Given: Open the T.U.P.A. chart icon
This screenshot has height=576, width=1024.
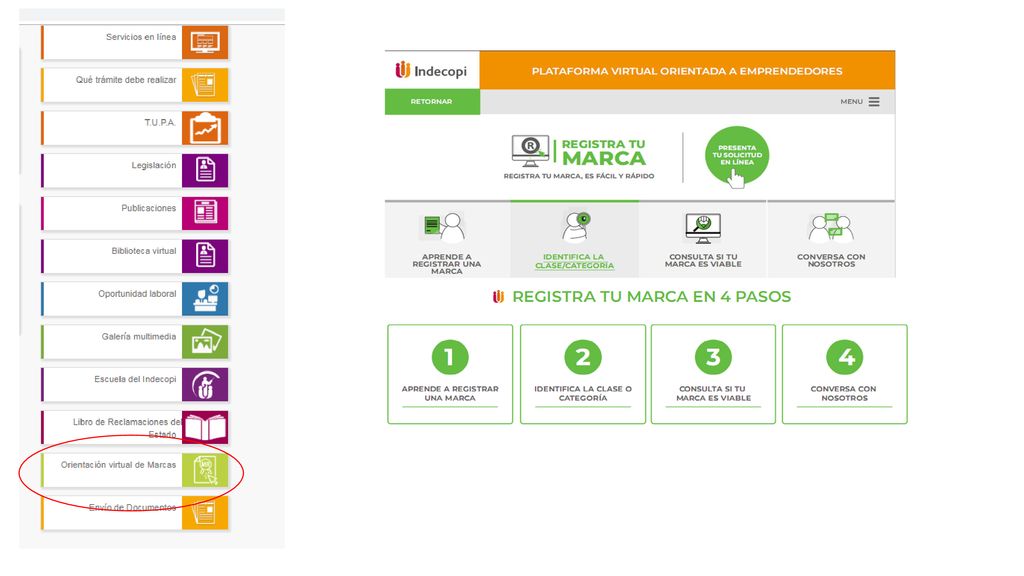Looking at the screenshot, I should pyautogui.click(x=205, y=128).
